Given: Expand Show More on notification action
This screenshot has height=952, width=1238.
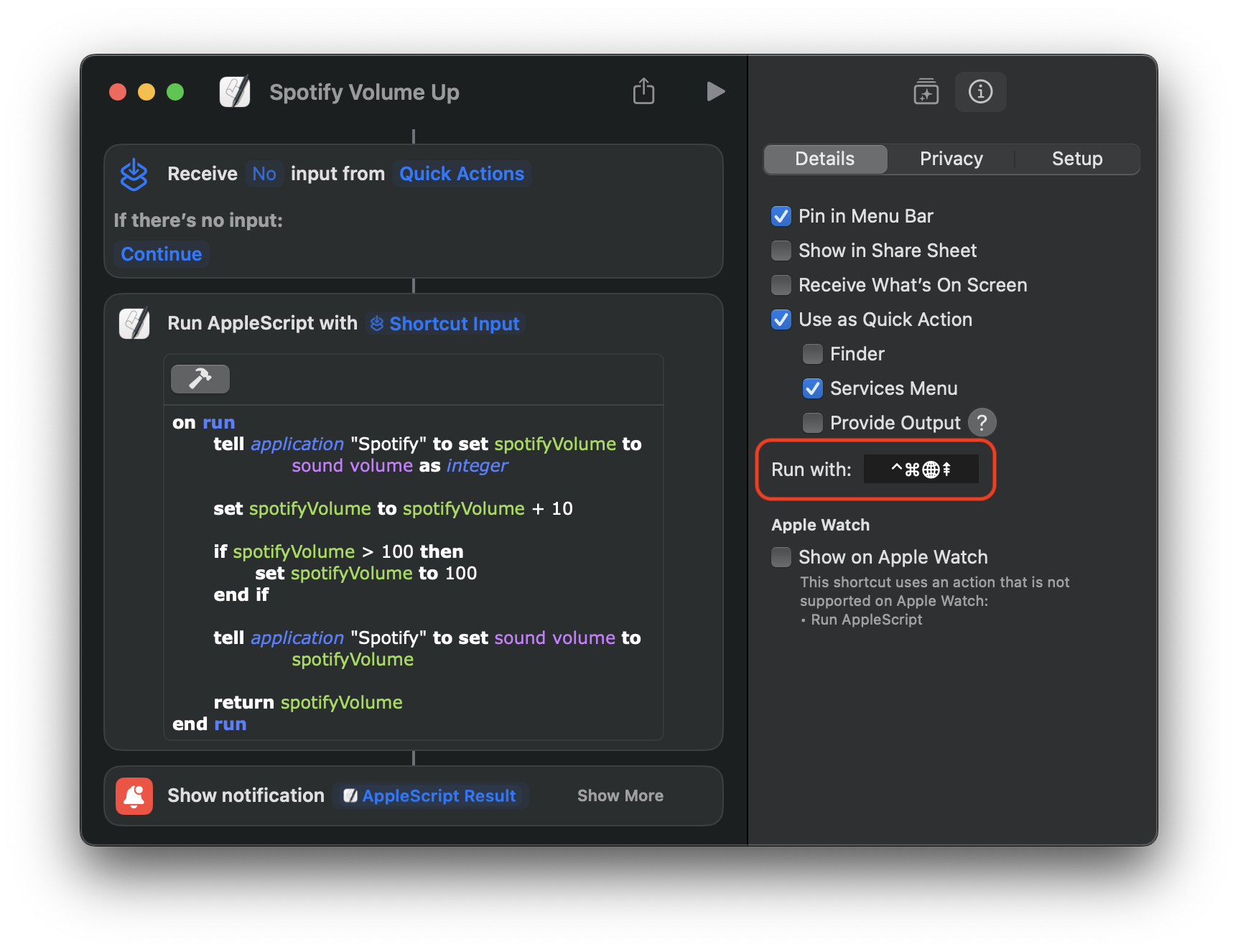Looking at the screenshot, I should coord(620,795).
